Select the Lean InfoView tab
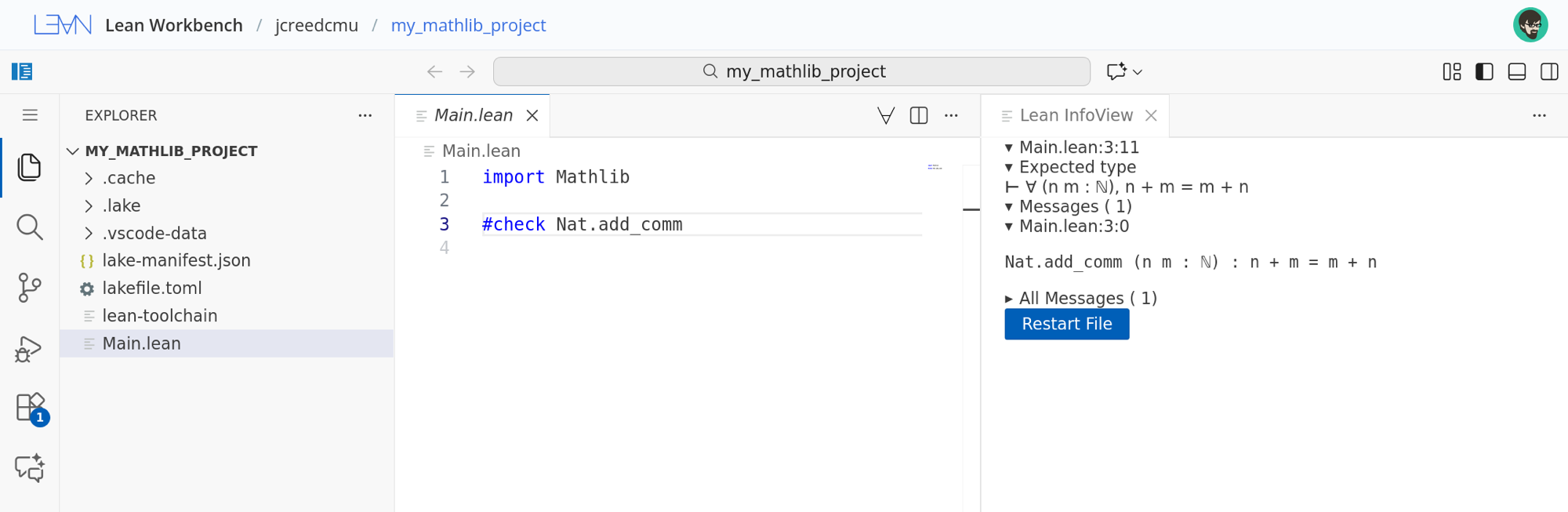 [x=1076, y=116]
